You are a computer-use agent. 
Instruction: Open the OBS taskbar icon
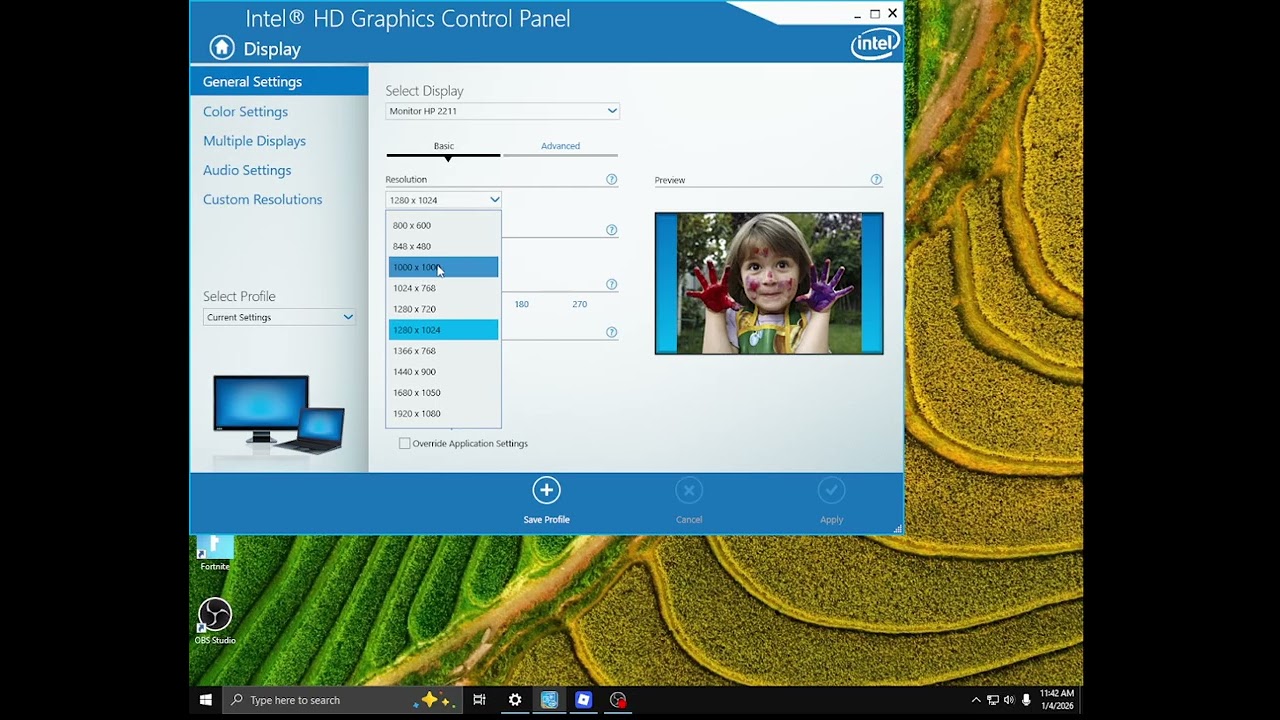point(618,700)
